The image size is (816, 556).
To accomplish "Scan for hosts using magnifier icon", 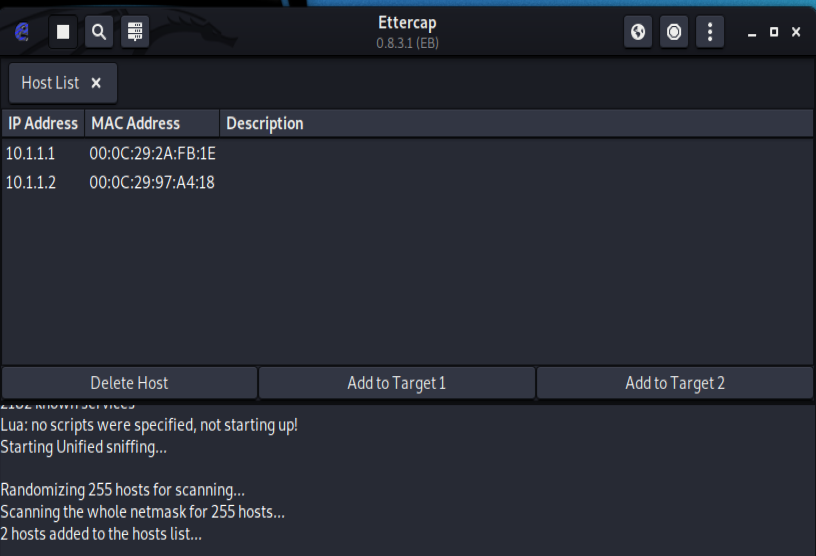I will click(x=99, y=32).
